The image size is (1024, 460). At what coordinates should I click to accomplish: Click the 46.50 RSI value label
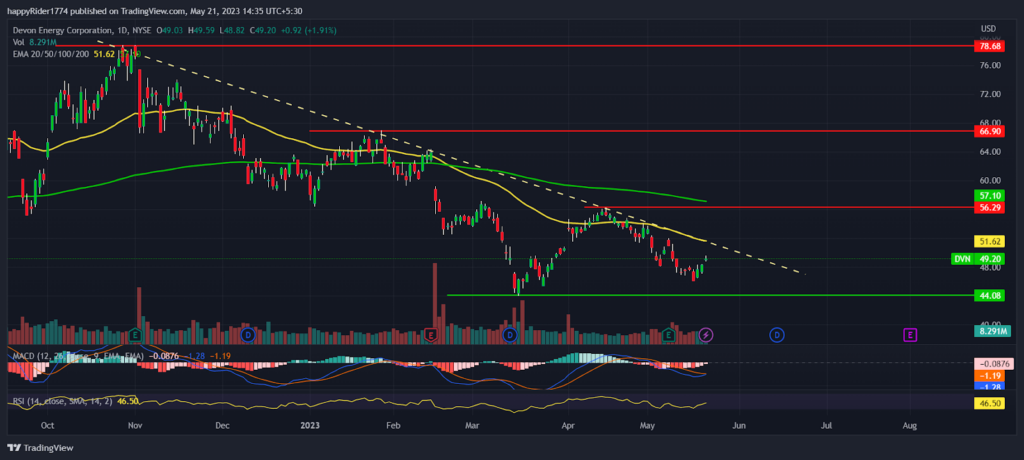(x=991, y=404)
